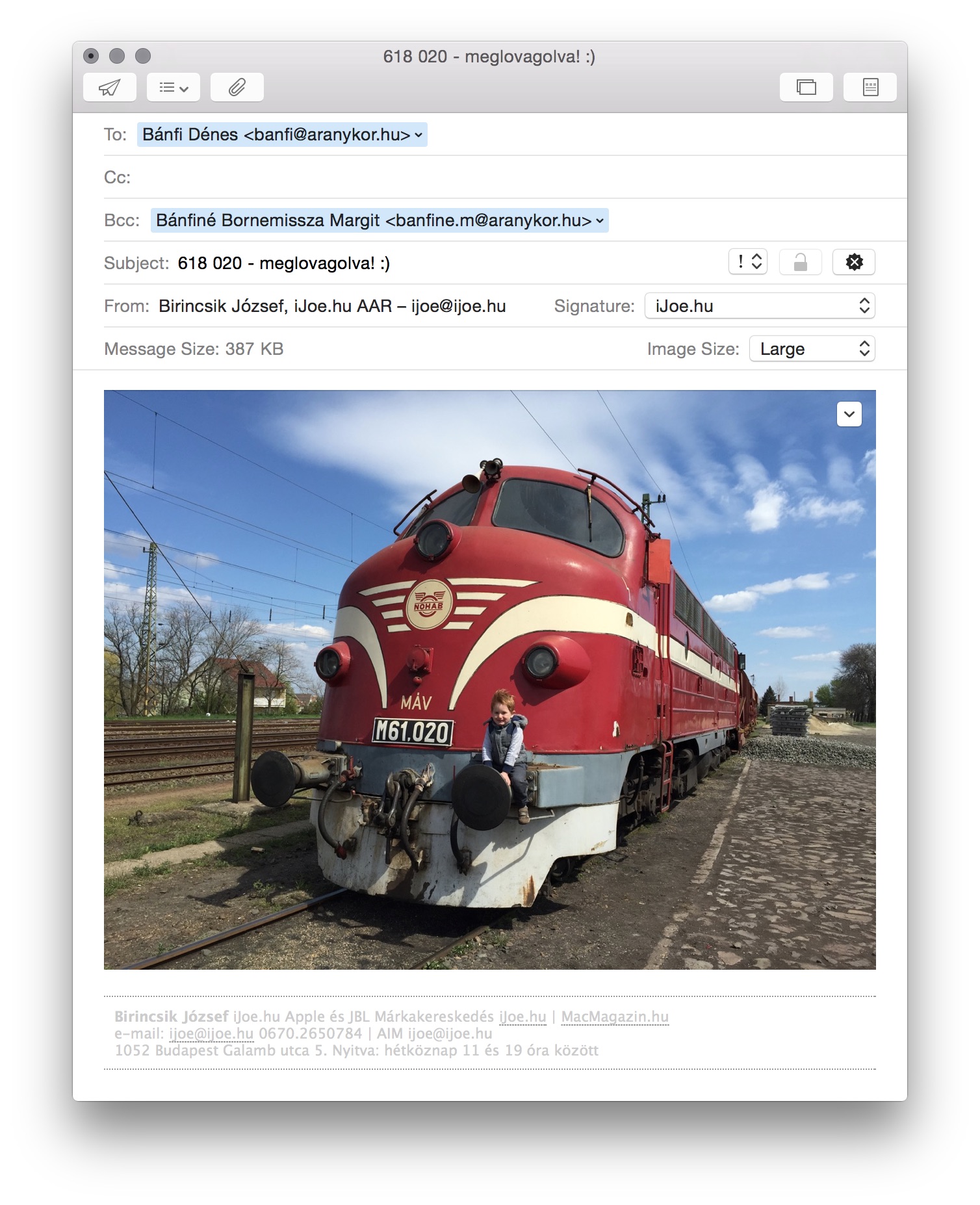Screen dimensions: 980x1205
Task: Change Image Size from Large
Action: 812,349
